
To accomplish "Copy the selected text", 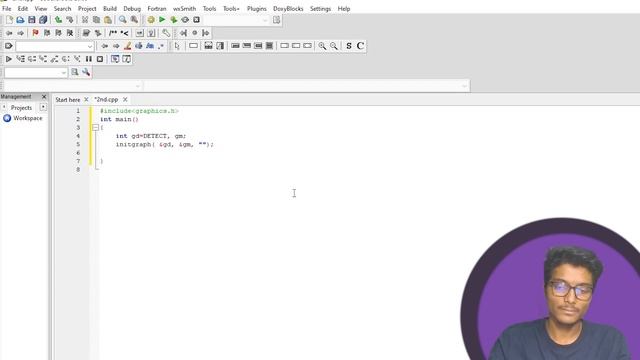I will (x=96, y=20).
